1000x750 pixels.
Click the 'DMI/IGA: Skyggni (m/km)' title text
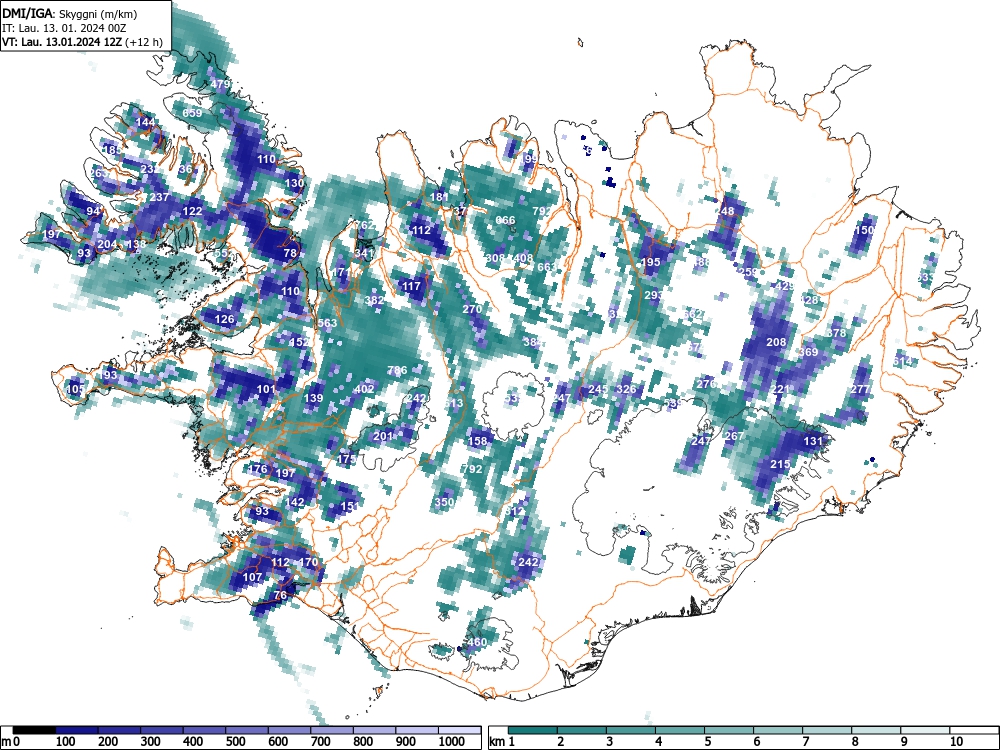click(x=70, y=13)
